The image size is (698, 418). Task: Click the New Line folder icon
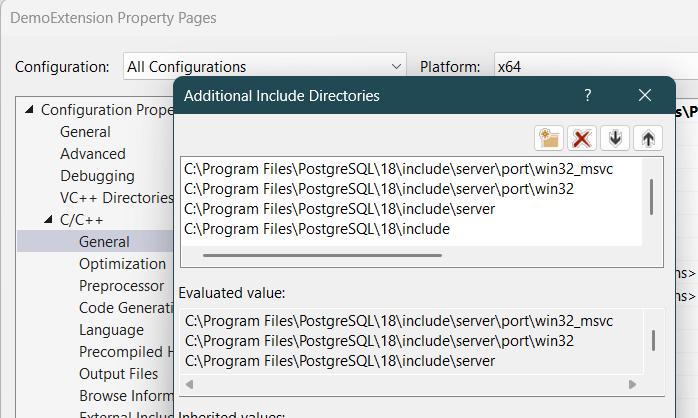(547, 138)
